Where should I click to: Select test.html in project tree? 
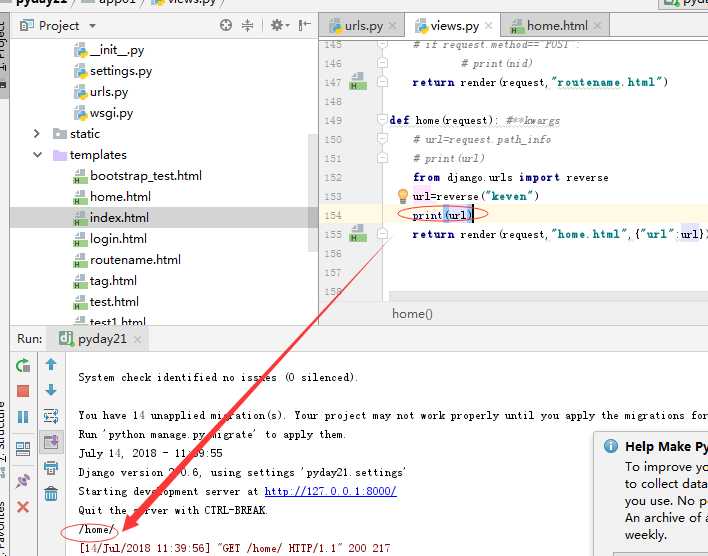[x=106, y=302]
